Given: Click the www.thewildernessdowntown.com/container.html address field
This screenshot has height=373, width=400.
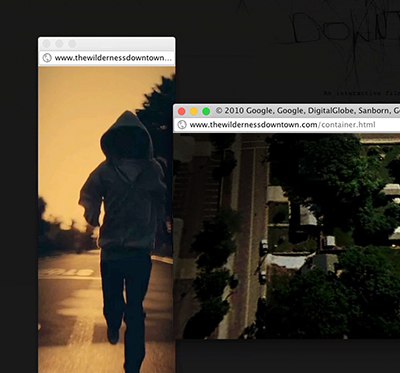Looking at the screenshot, I should [287, 125].
